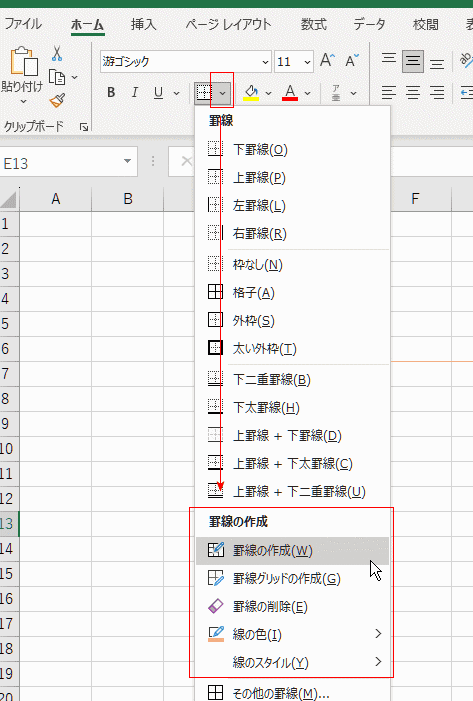Click the Copy icon in clipboard group
Screen dimensions: 473x701
pyautogui.click(x=57, y=77)
